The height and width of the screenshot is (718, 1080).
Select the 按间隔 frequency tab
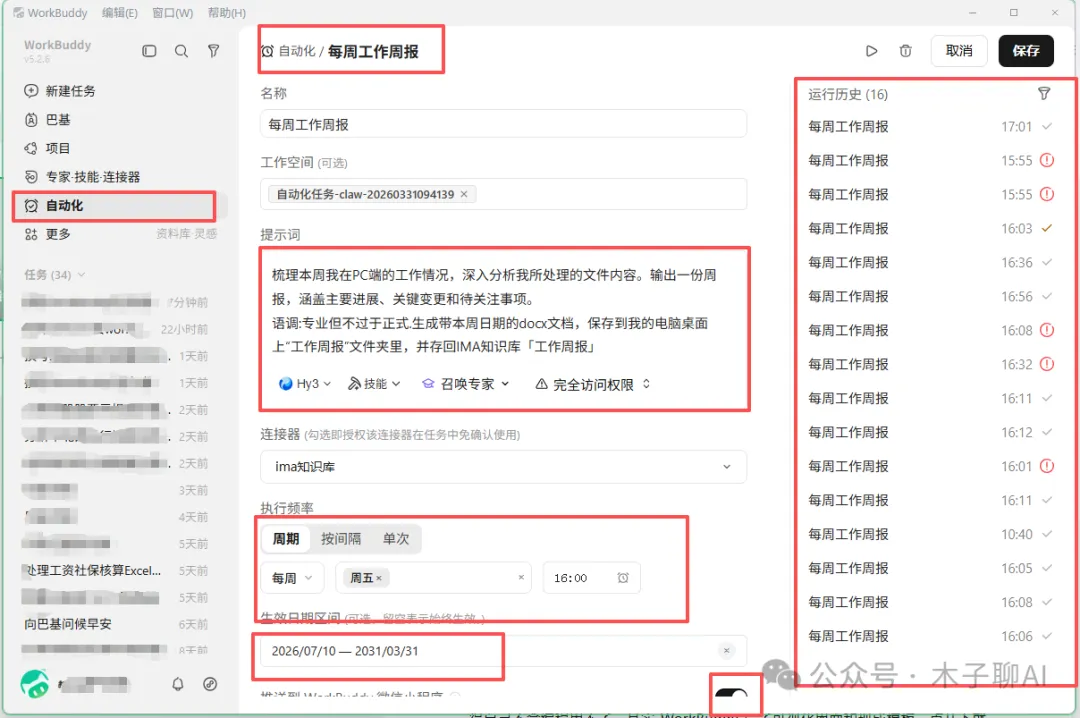(x=340, y=539)
